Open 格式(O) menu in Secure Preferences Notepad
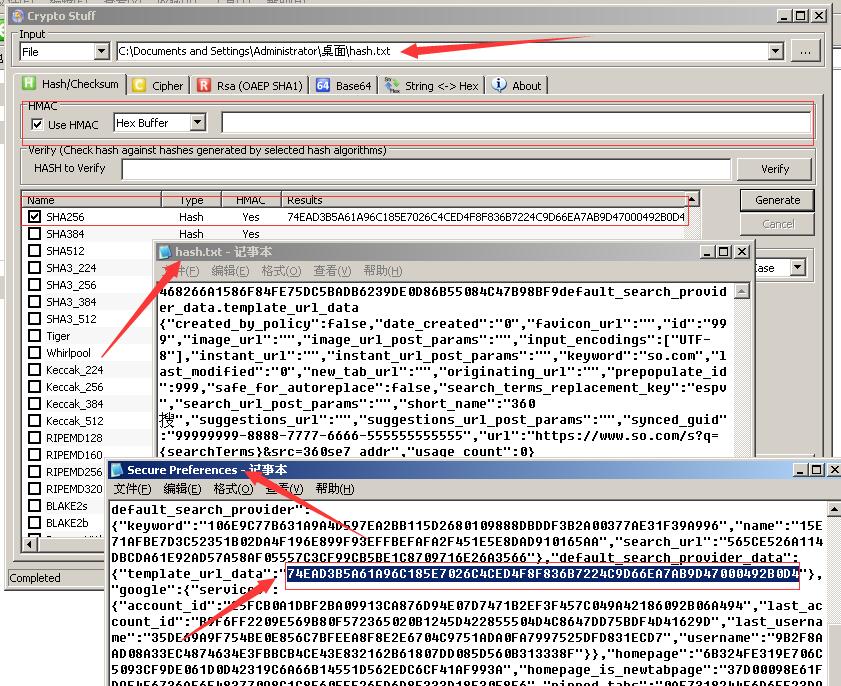This screenshot has width=841, height=686. pyautogui.click(x=233, y=489)
